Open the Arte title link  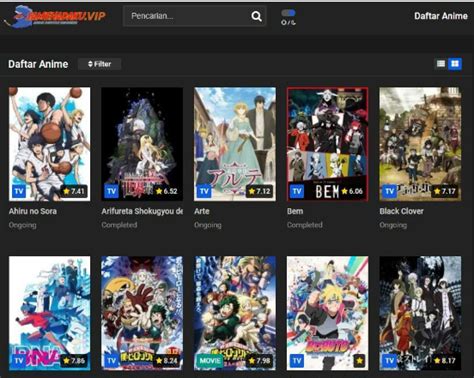[202, 211]
